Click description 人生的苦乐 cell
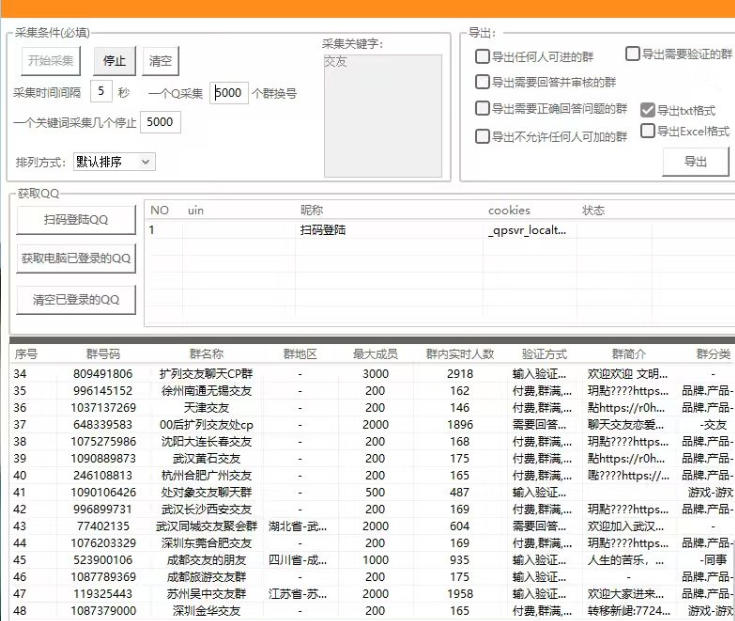 click(x=626, y=560)
